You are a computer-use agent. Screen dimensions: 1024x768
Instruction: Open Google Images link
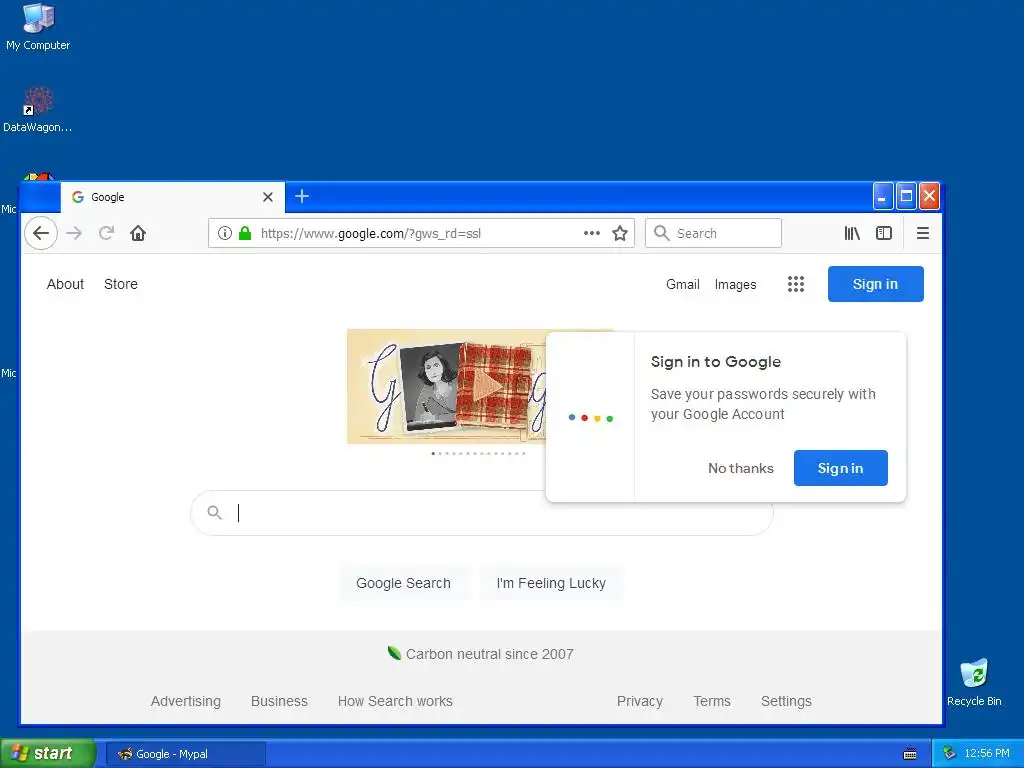point(735,284)
